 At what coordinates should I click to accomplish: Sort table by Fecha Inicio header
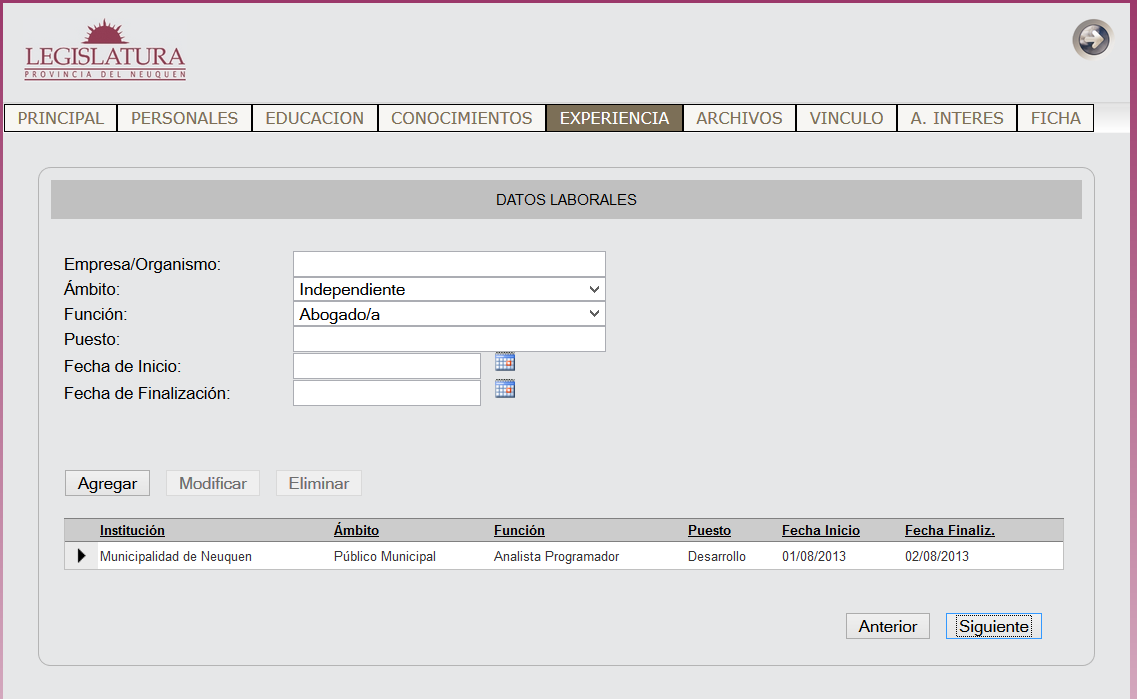(820, 531)
